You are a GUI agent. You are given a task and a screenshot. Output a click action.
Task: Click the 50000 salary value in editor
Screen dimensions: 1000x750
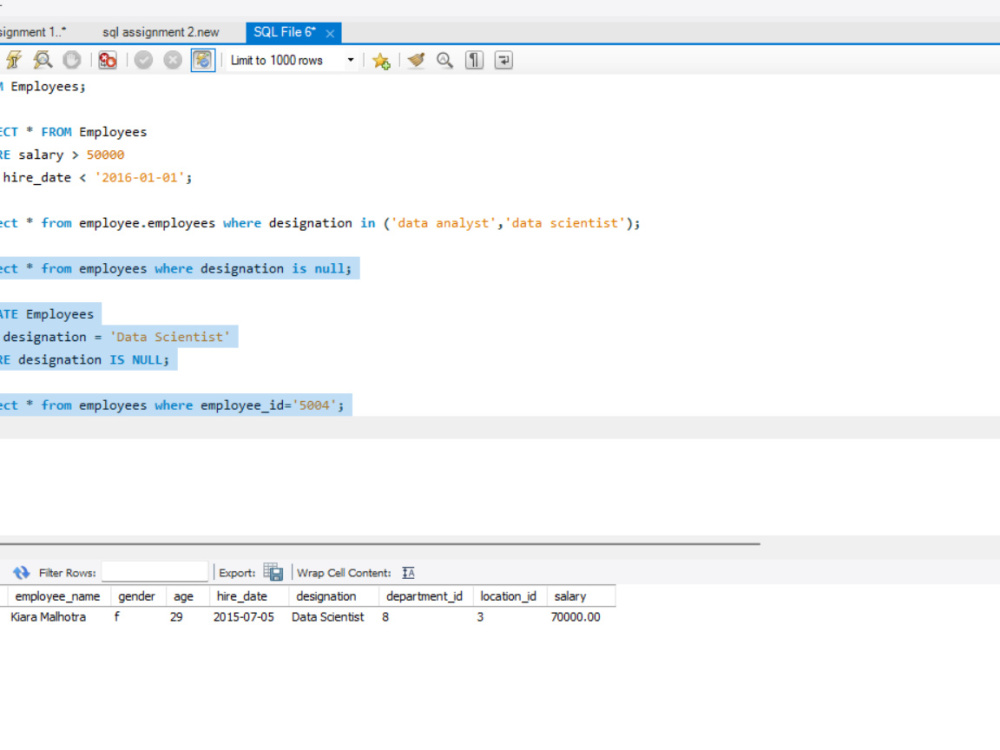pos(105,155)
